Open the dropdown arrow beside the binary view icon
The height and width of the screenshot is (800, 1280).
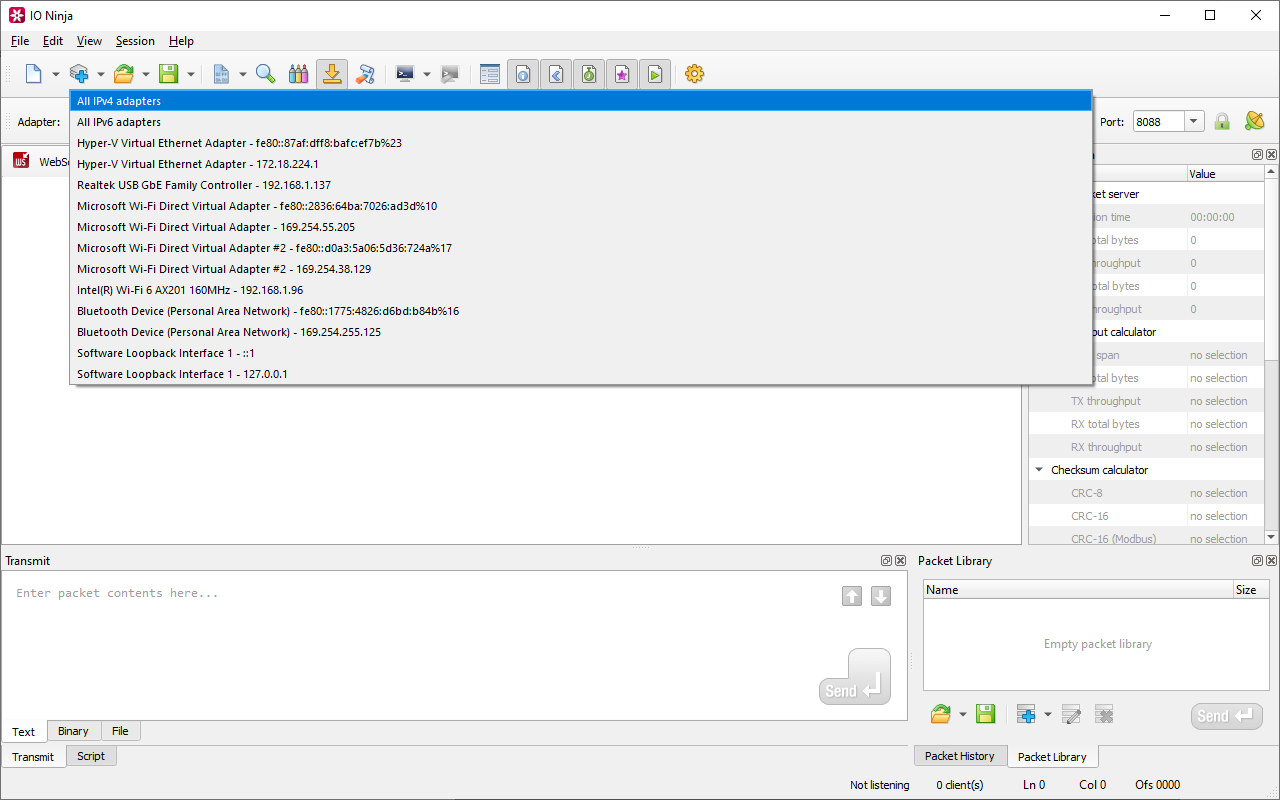pyautogui.click(x=242, y=74)
